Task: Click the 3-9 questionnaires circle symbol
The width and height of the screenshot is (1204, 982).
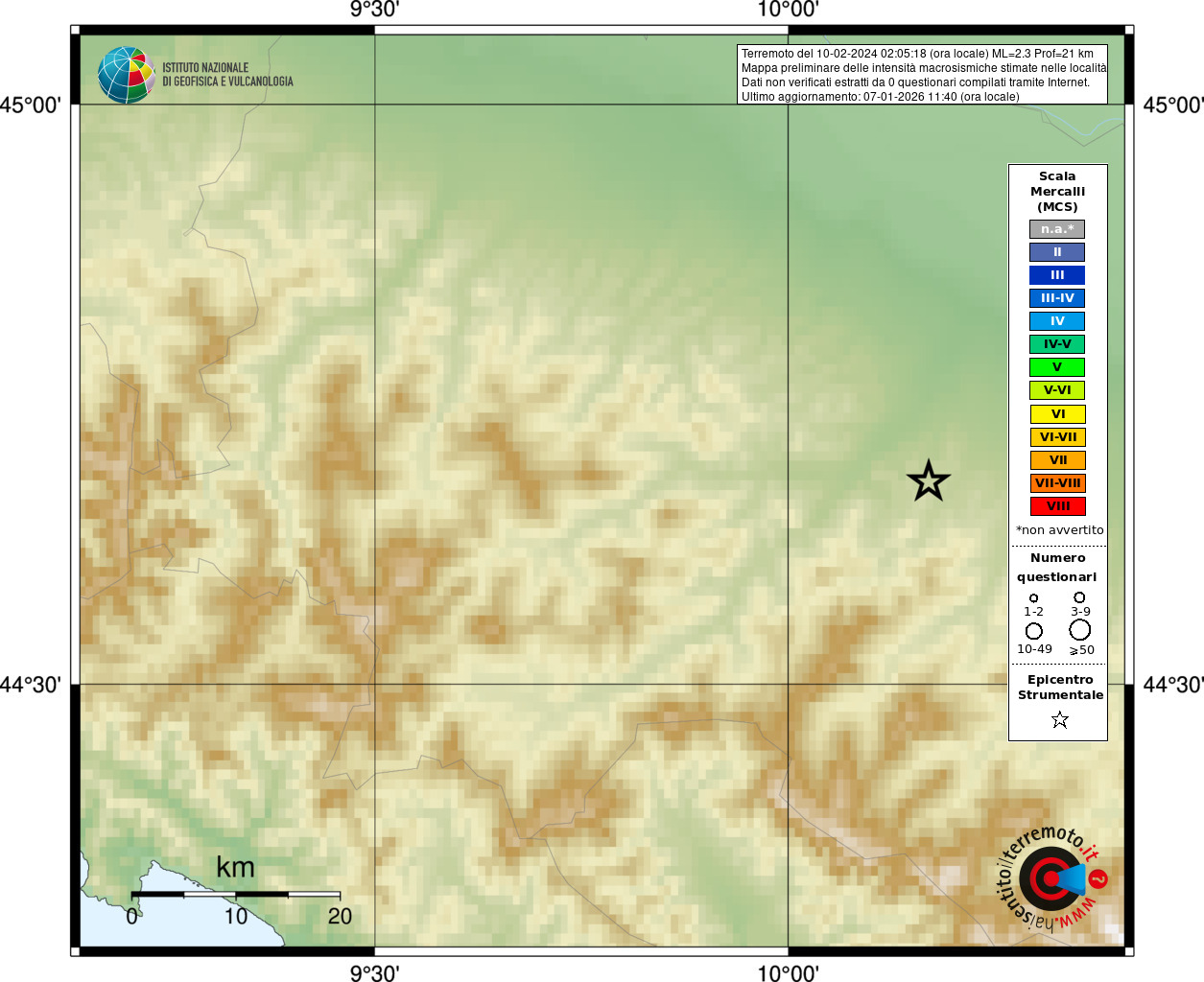Action: 1080,597
